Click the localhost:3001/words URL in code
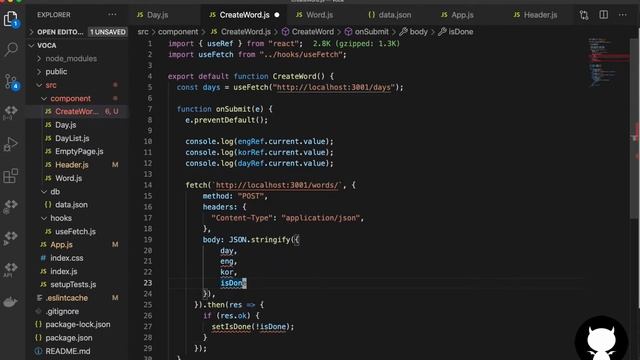Image resolution: width=640 pixels, height=360 pixels. (x=277, y=185)
